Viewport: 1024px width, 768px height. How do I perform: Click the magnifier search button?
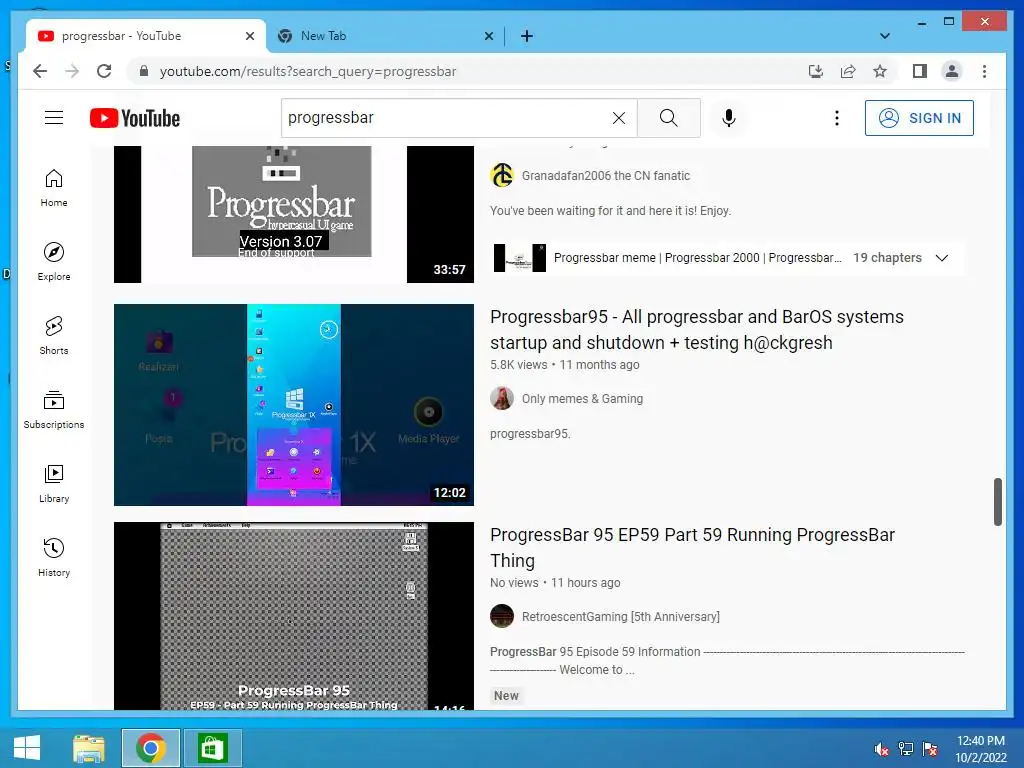(x=668, y=118)
